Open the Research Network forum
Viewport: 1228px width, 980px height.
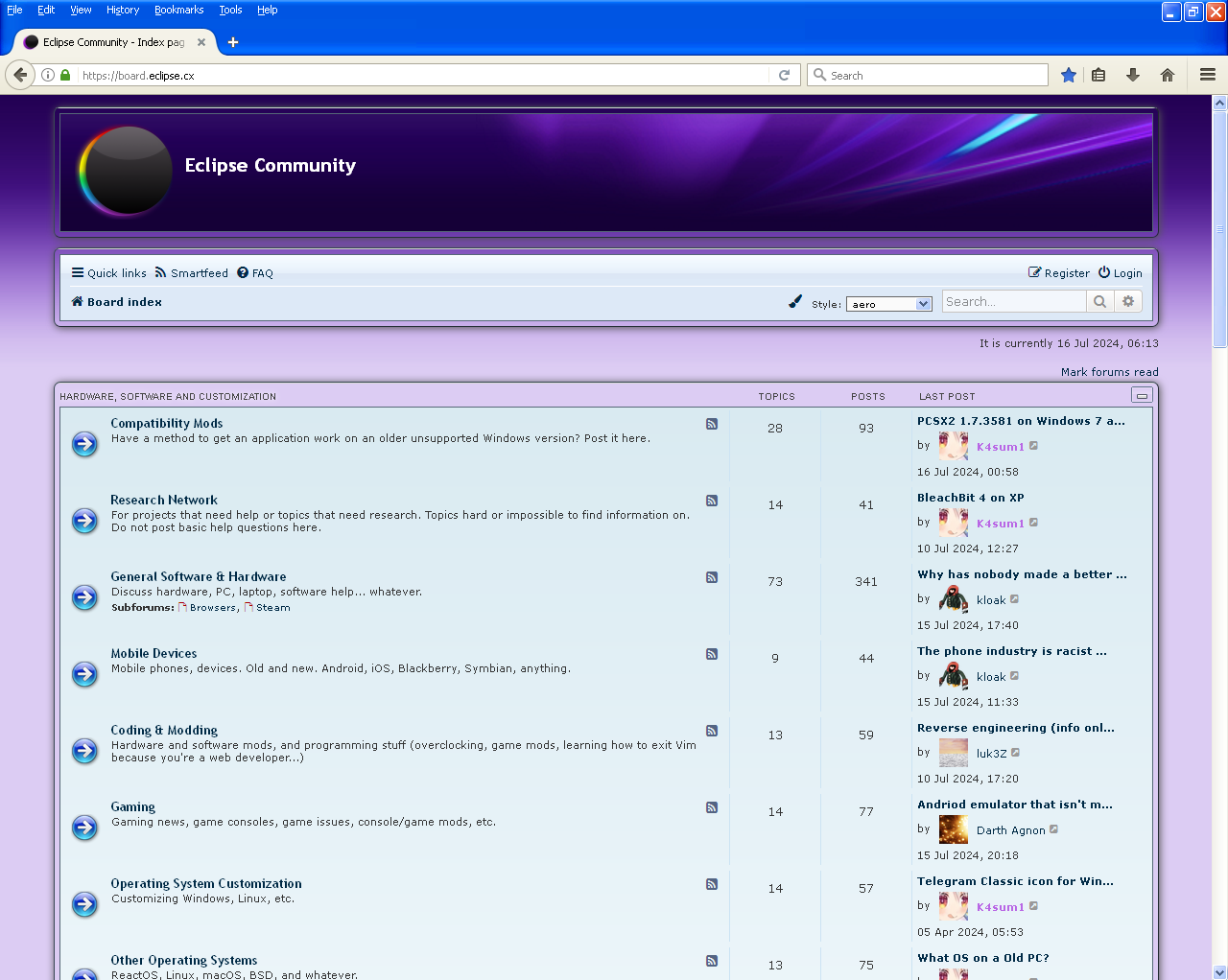(x=164, y=500)
